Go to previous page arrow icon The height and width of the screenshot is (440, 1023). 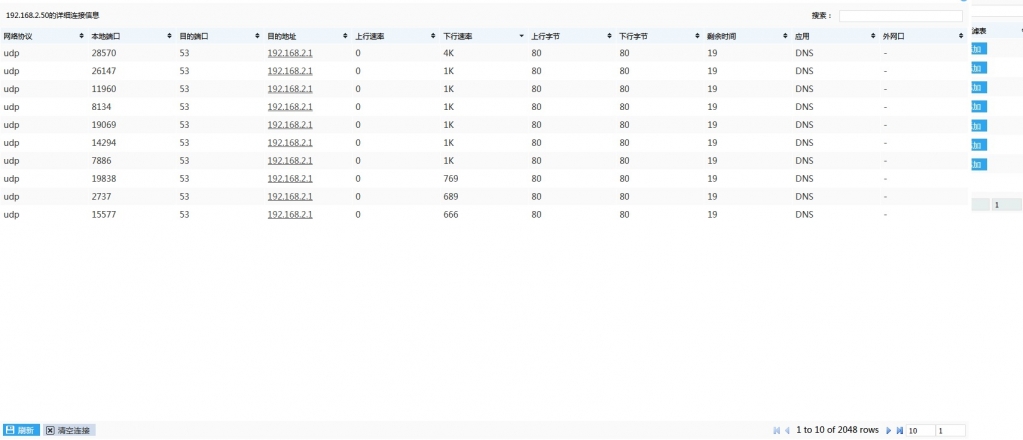coord(787,430)
